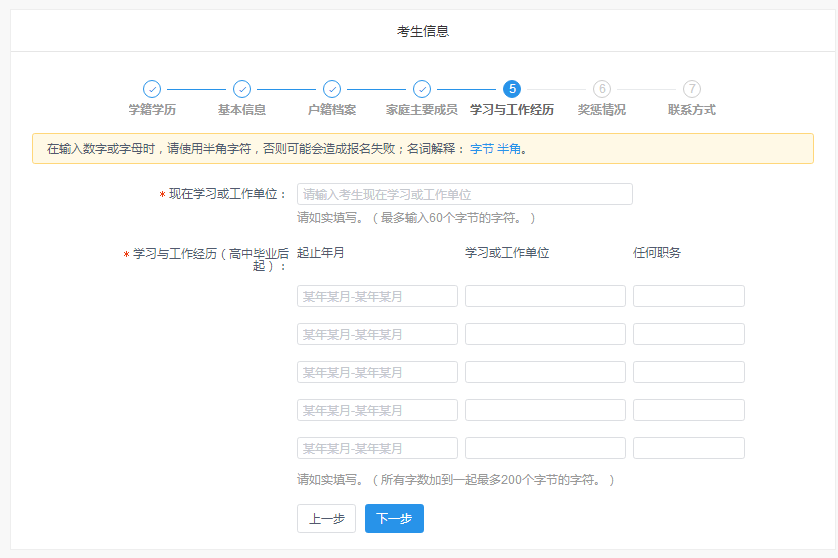Click the 户籍档案 step checkmark icon
Viewport: 838px width, 558px height.
click(x=332, y=89)
